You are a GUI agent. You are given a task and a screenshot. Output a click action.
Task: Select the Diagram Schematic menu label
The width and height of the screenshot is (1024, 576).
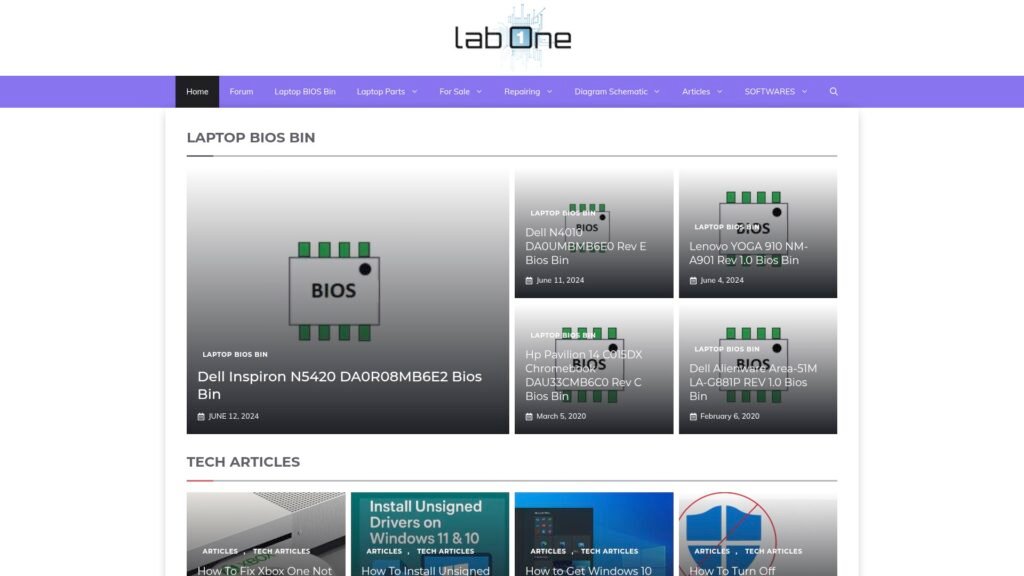(x=611, y=91)
